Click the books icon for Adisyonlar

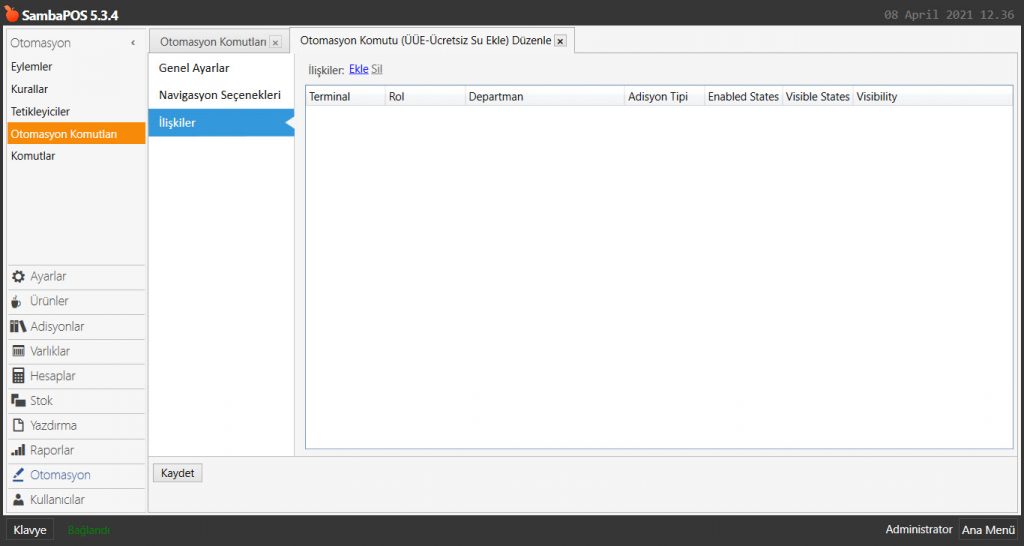click(18, 327)
